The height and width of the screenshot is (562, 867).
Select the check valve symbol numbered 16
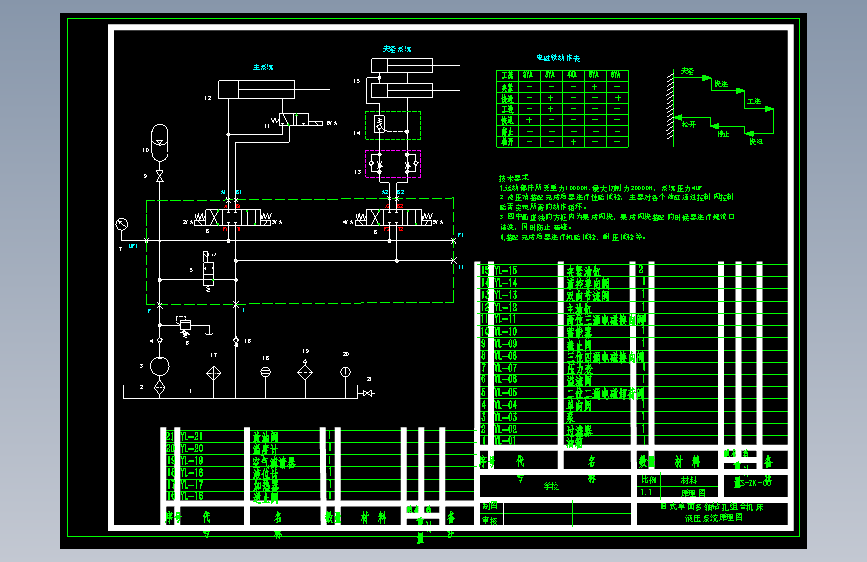236,341
